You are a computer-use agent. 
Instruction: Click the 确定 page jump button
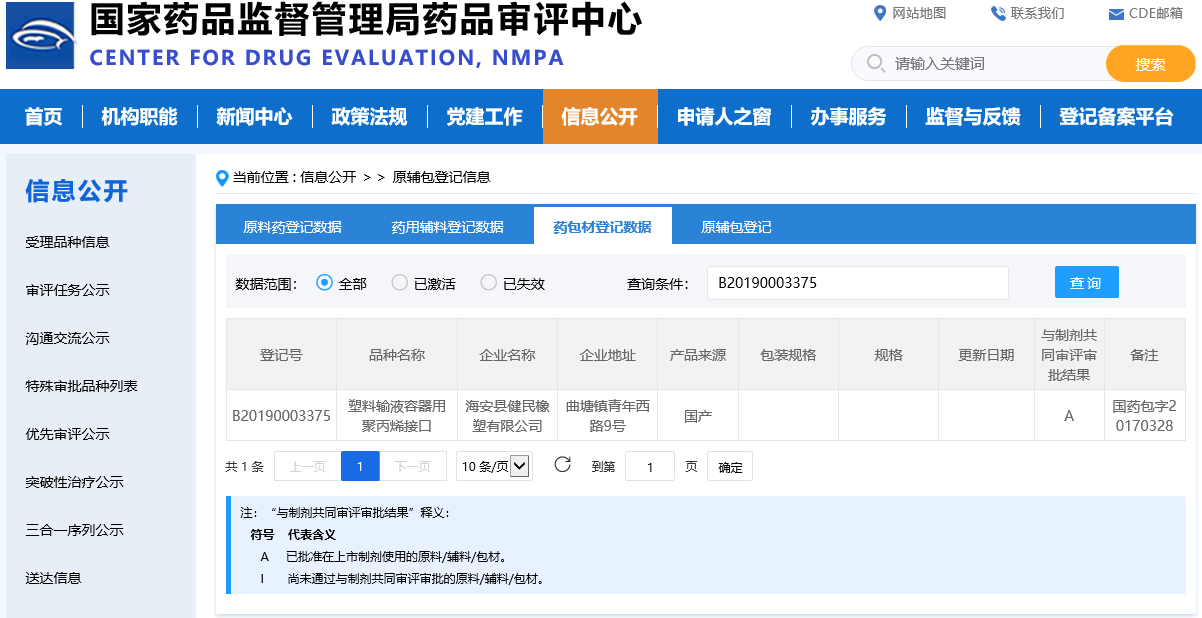[x=730, y=467]
